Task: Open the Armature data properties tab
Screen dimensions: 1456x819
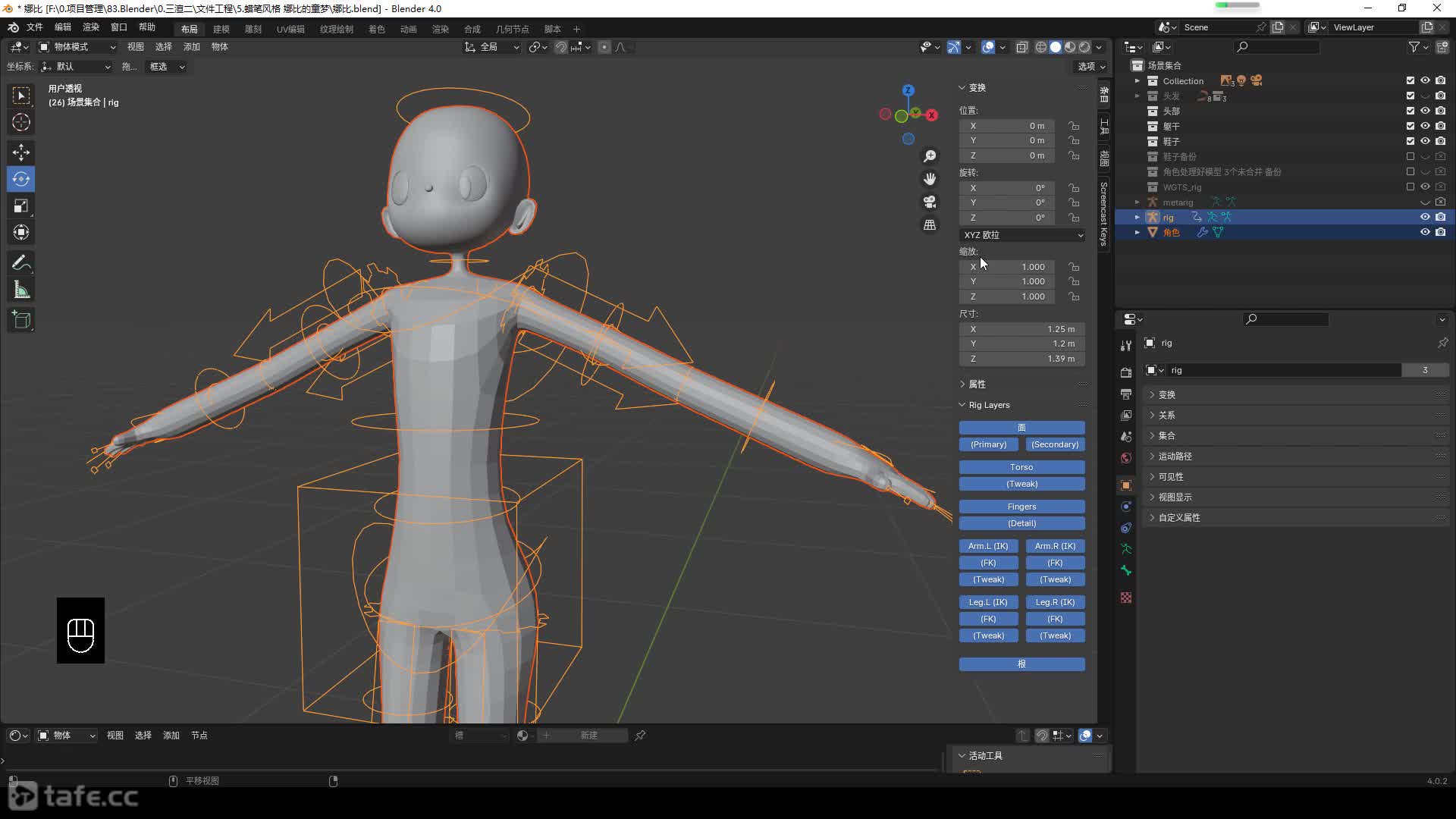Action: tap(1126, 548)
